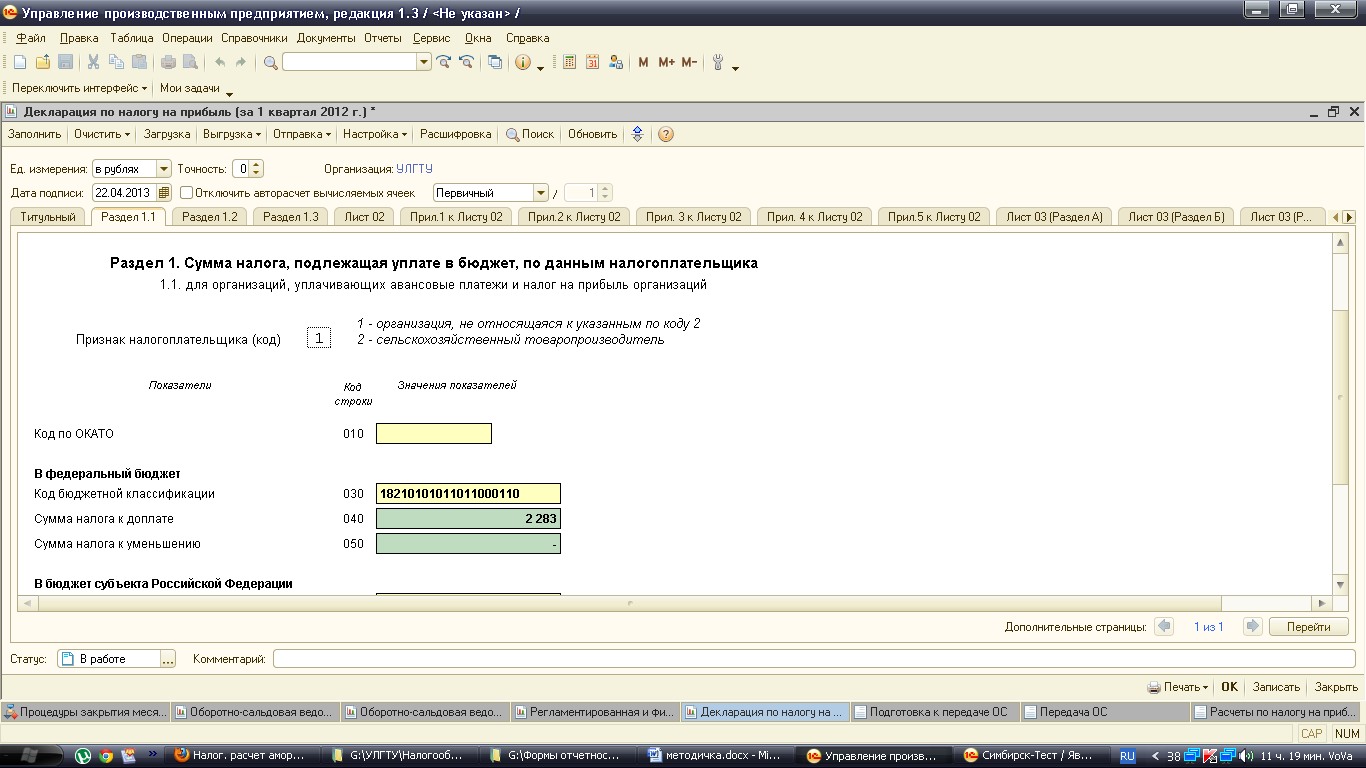
Task: Switch to Прил.1 к Листу 02 tab
Action: click(x=457, y=217)
